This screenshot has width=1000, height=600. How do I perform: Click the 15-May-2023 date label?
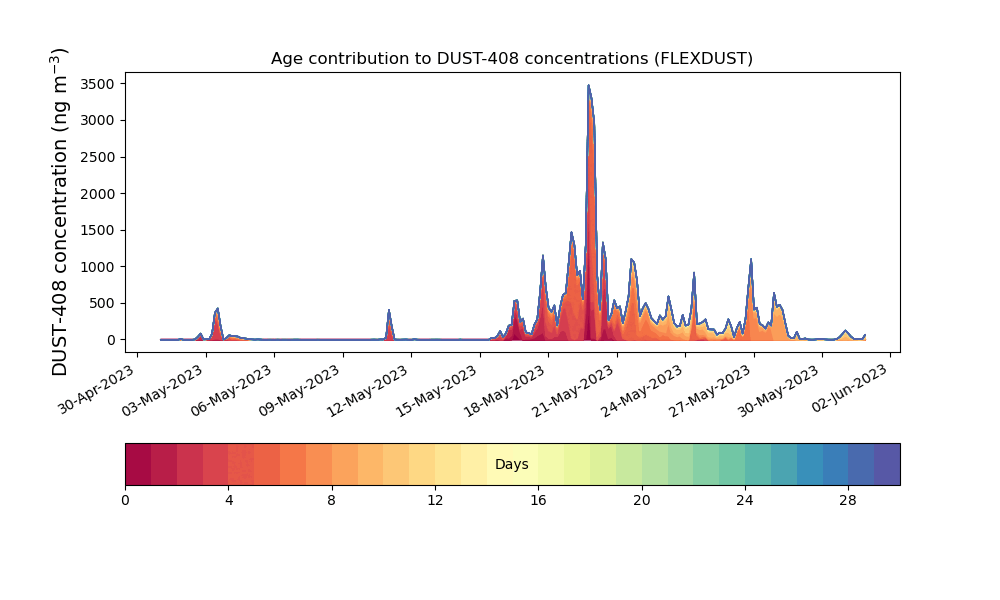(437, 390)
